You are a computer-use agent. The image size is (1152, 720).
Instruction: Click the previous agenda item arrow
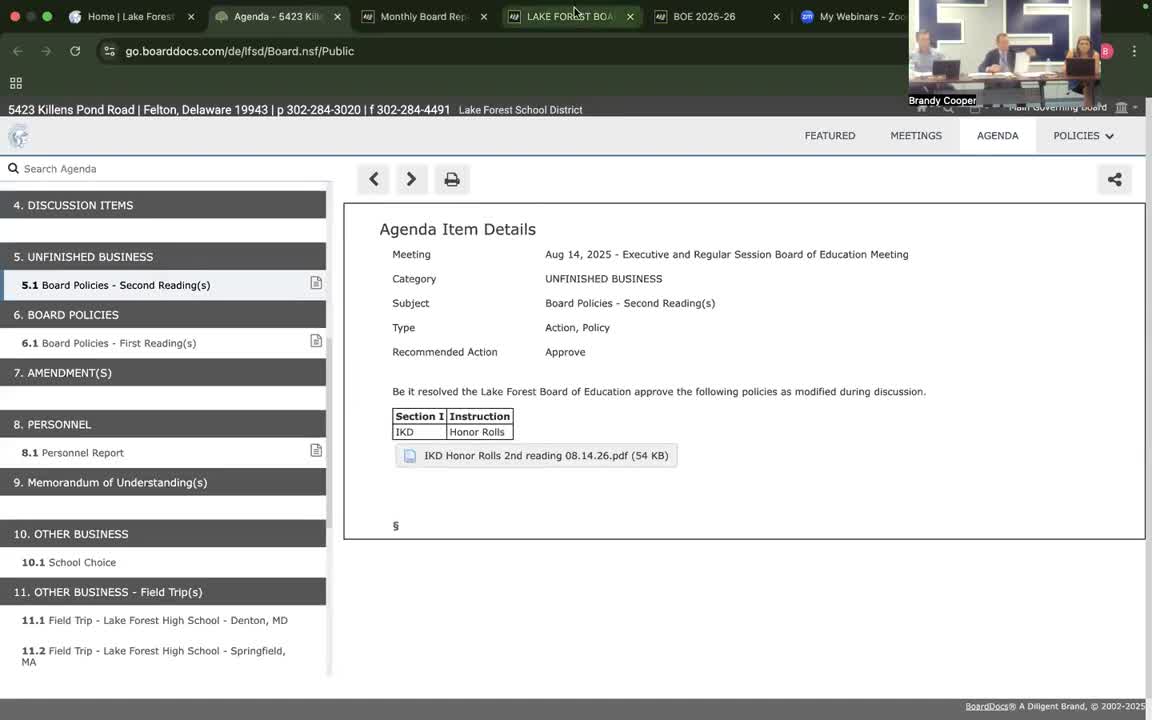(x=374, y=179)
